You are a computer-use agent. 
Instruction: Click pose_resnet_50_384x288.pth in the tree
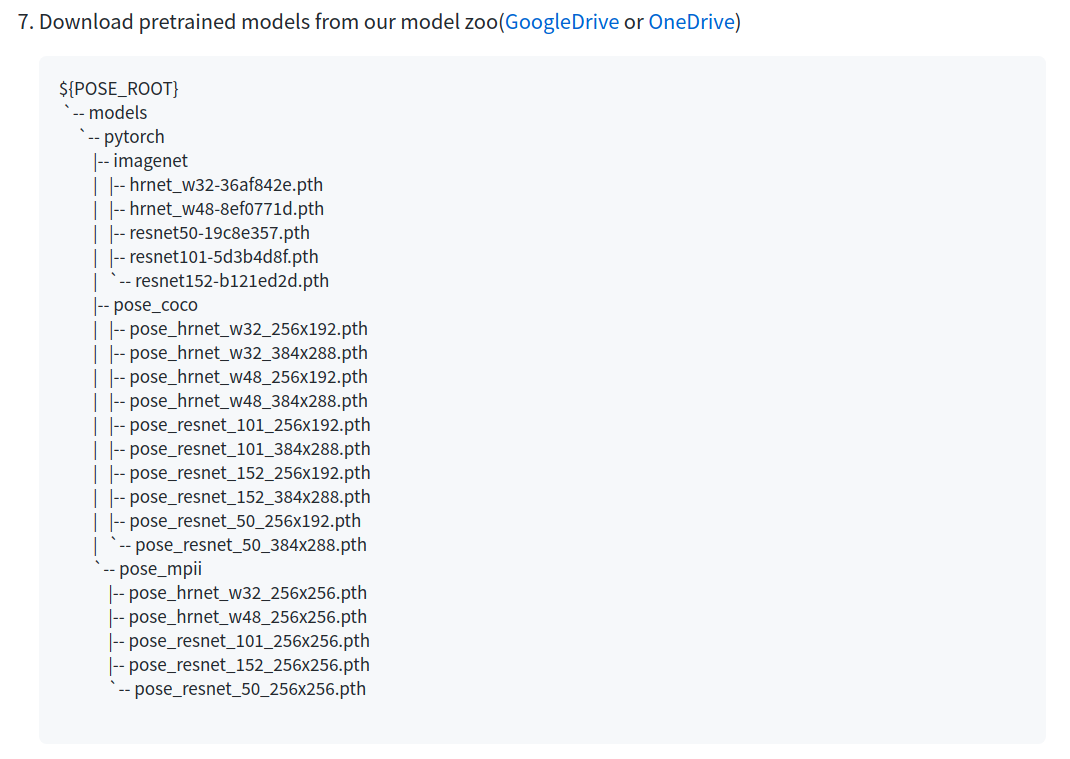[x=250, y=545]
